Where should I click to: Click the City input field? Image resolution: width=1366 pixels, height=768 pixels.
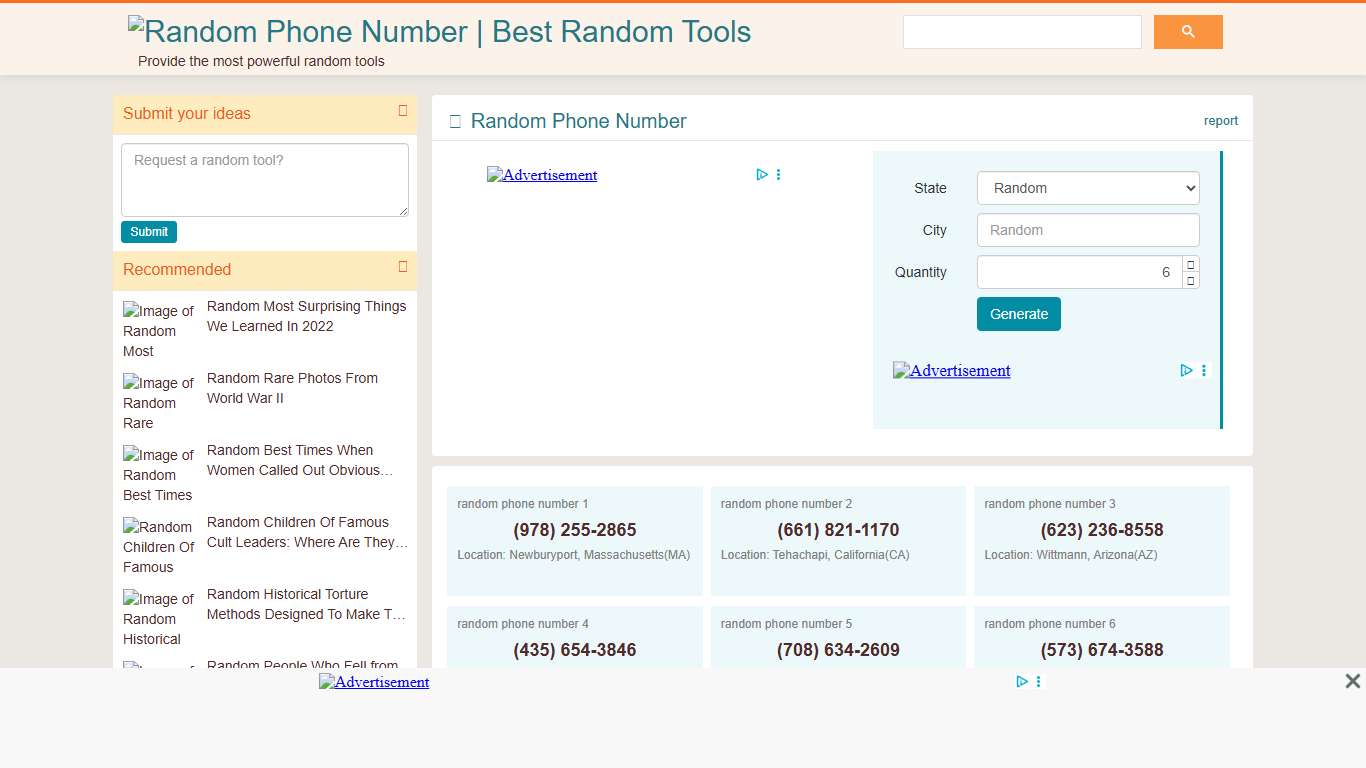1088,230
